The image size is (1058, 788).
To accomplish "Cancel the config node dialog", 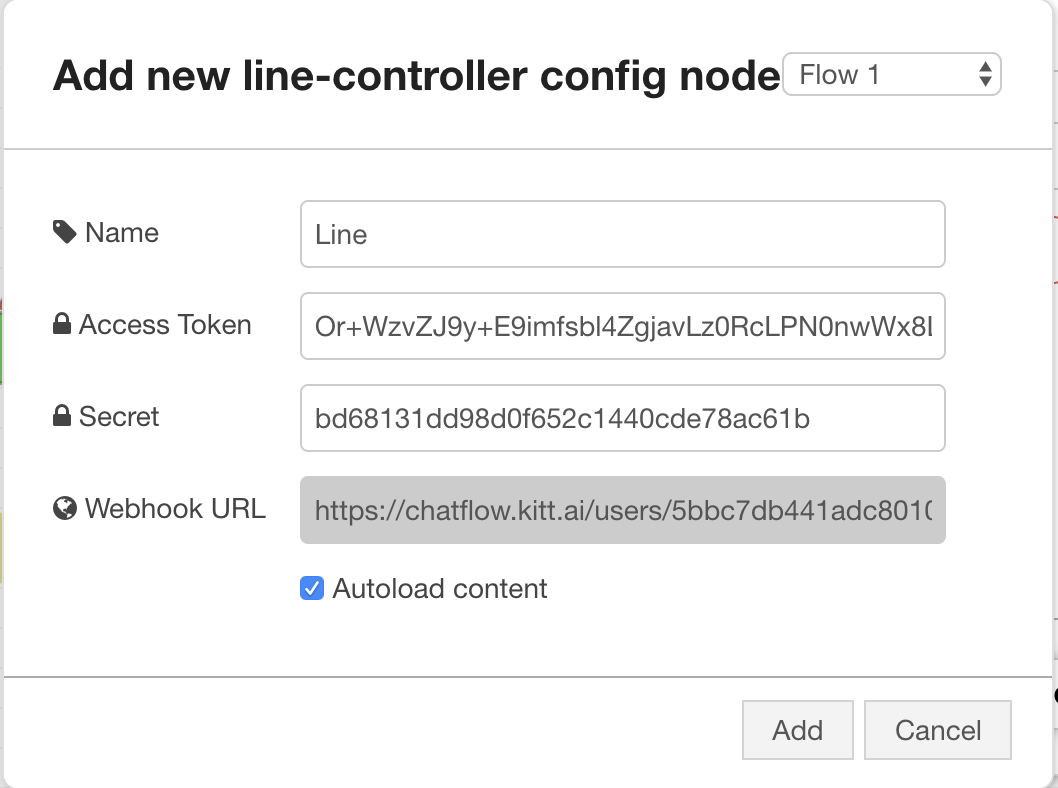I will tap(938, 730).
